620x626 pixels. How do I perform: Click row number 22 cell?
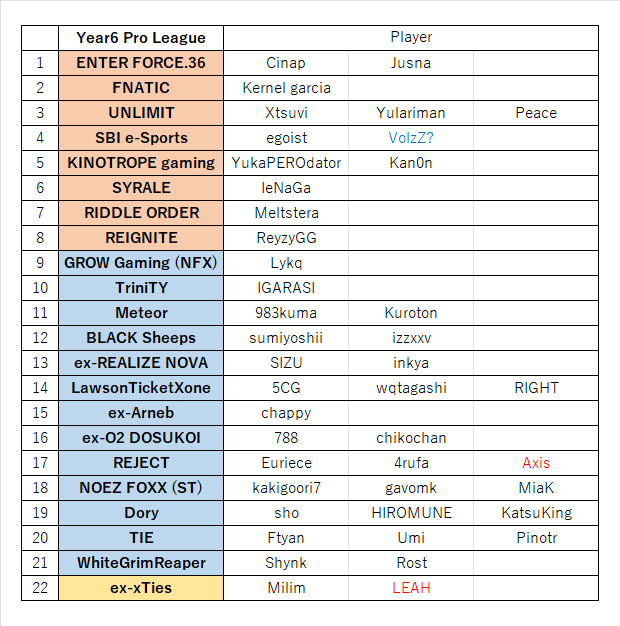coord(40,588)
